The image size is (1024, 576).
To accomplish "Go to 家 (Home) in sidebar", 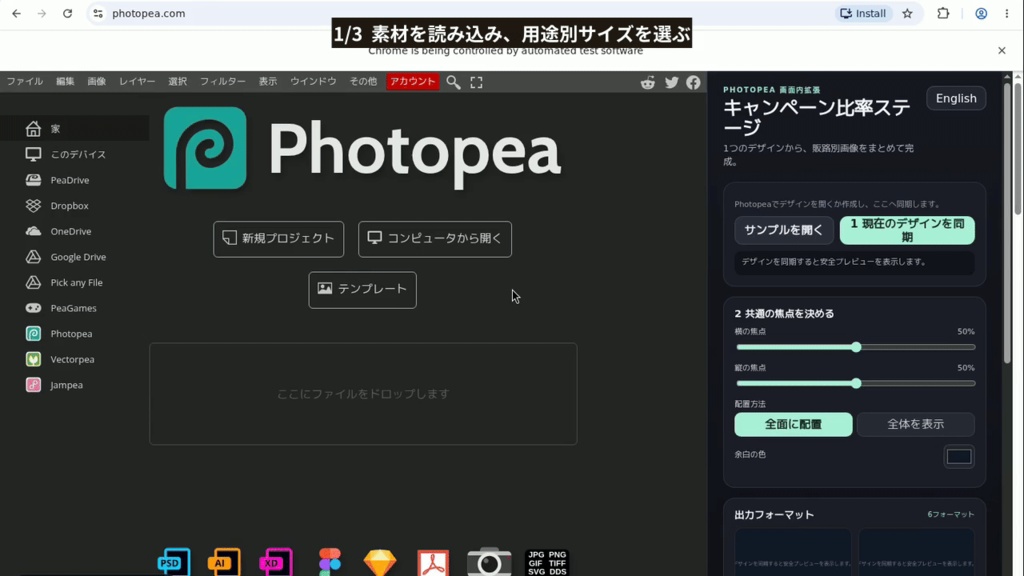I will (74, 129).
